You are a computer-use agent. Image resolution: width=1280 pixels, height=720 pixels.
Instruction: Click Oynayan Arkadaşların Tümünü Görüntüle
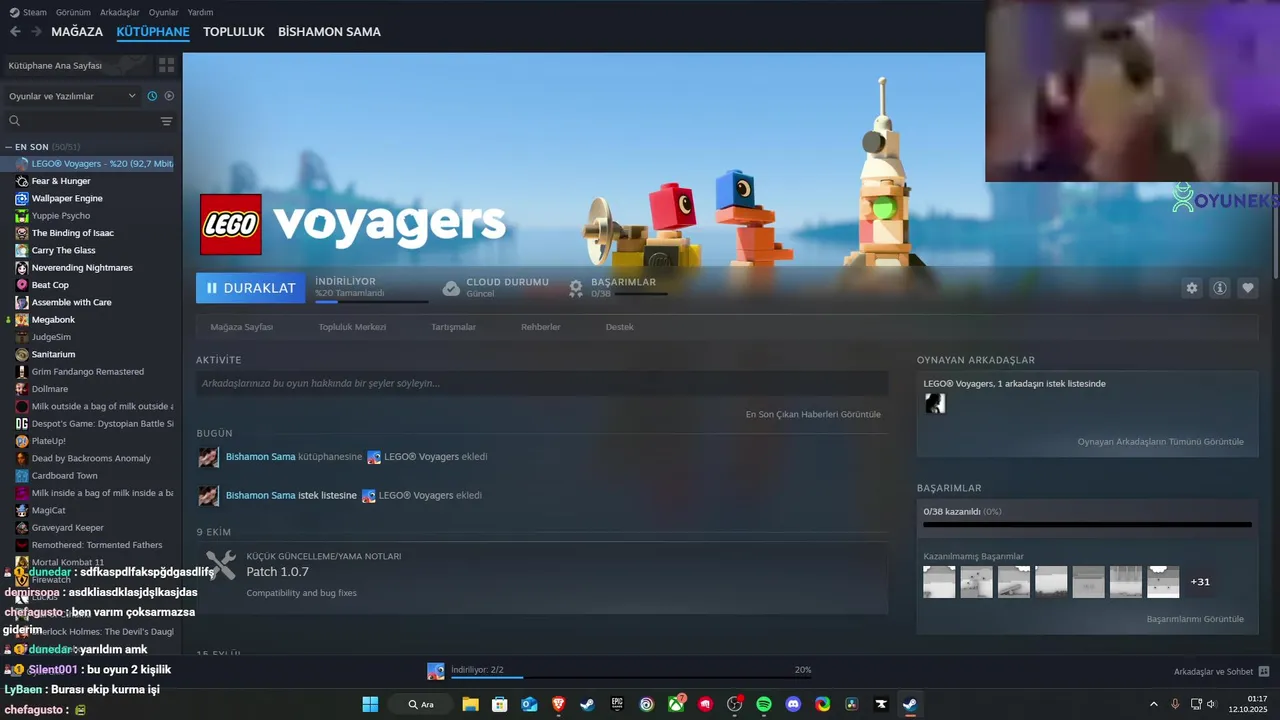pyautogui.click(x=1160, y=441)
